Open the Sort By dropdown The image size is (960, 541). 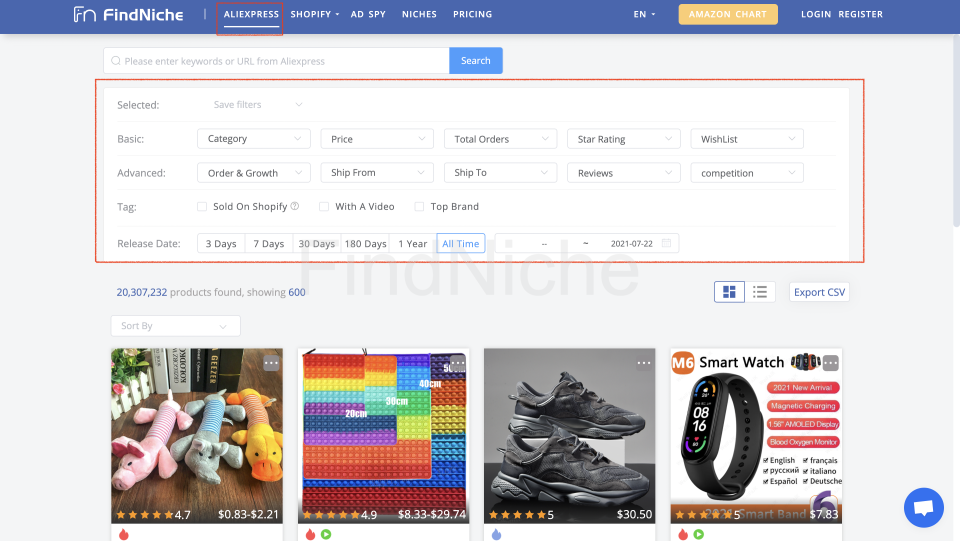[x=175, y=326]
